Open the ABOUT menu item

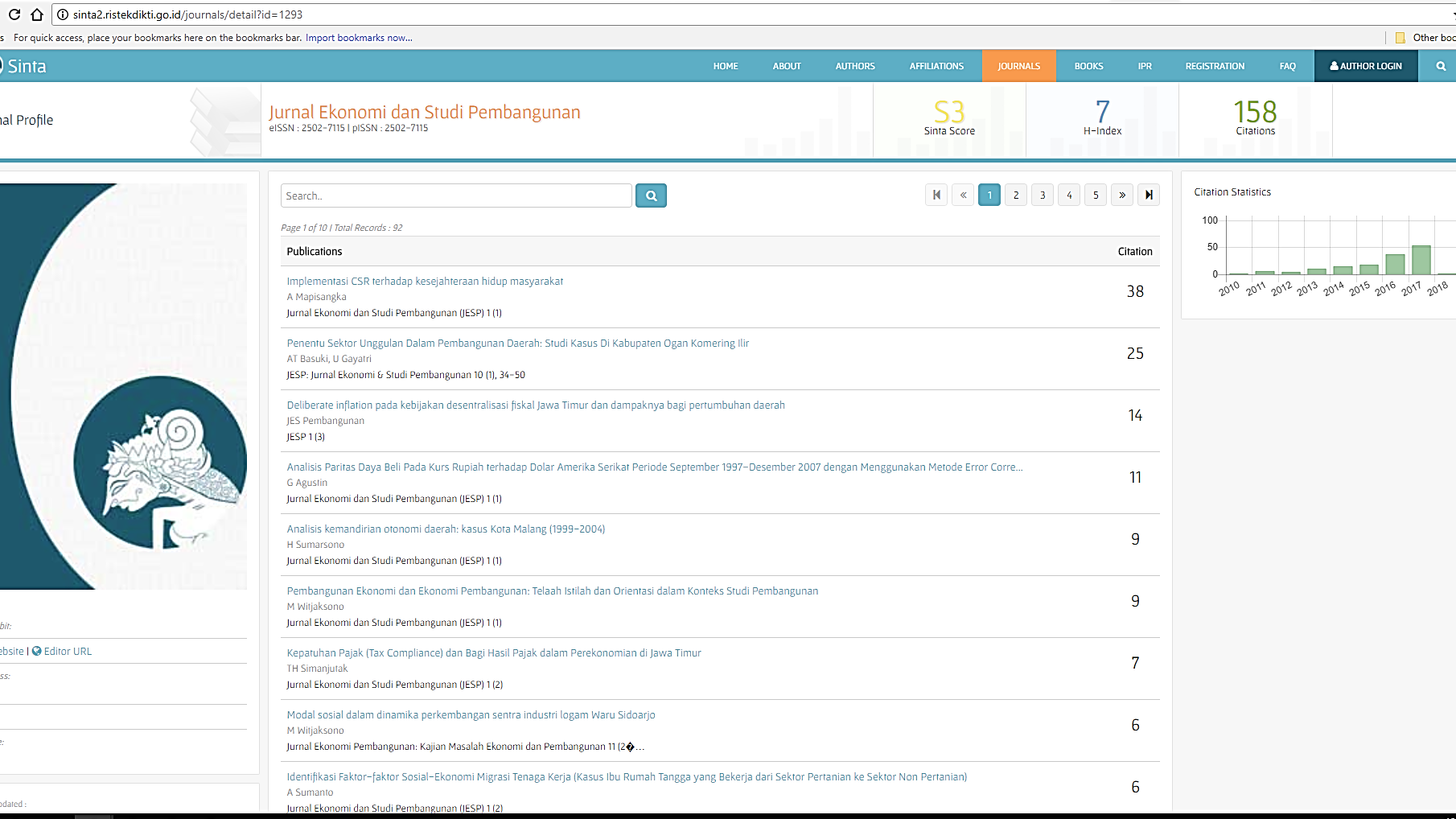point(787,66)
